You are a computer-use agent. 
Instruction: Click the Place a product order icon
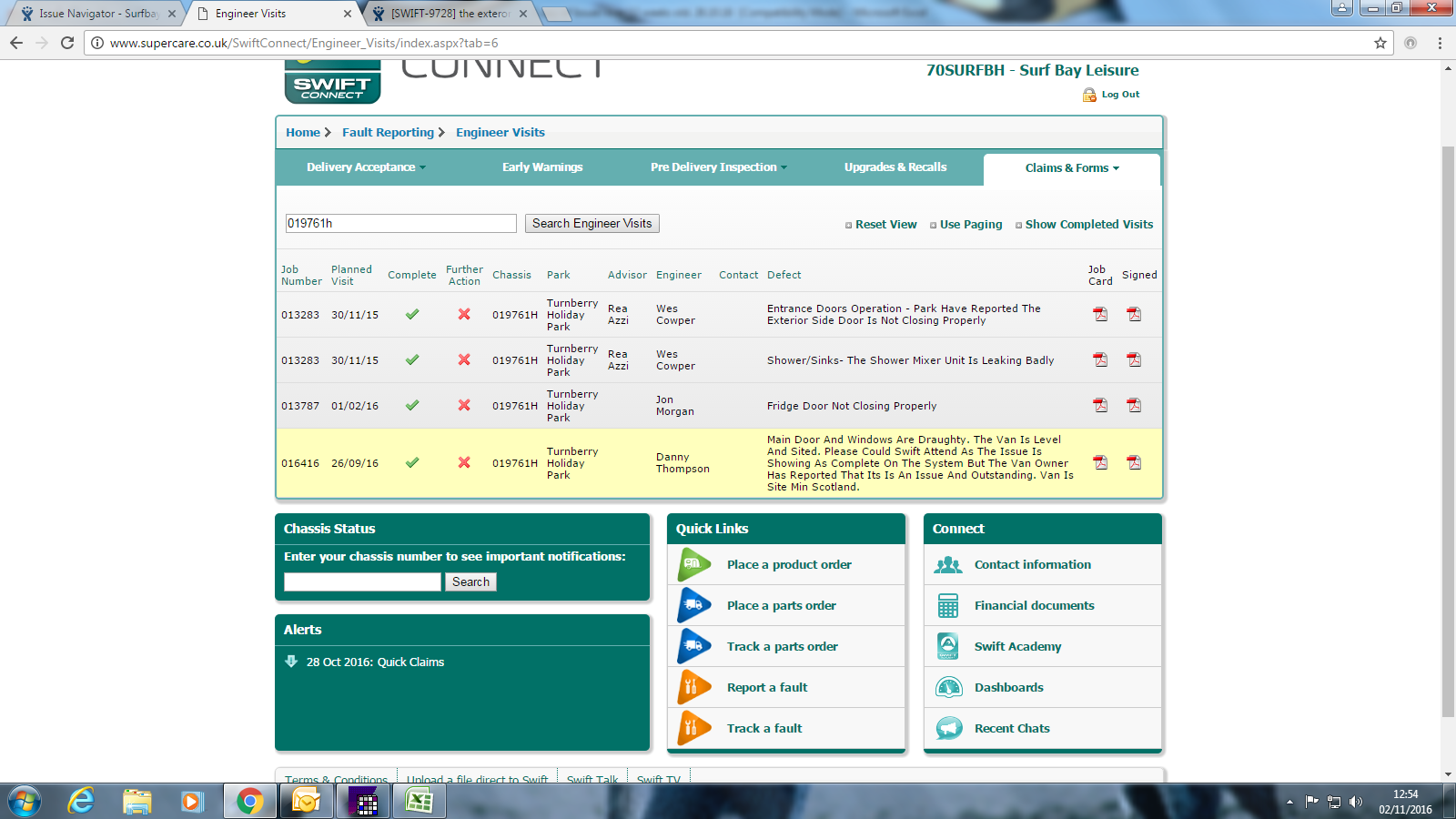click(x=694, y=565)
